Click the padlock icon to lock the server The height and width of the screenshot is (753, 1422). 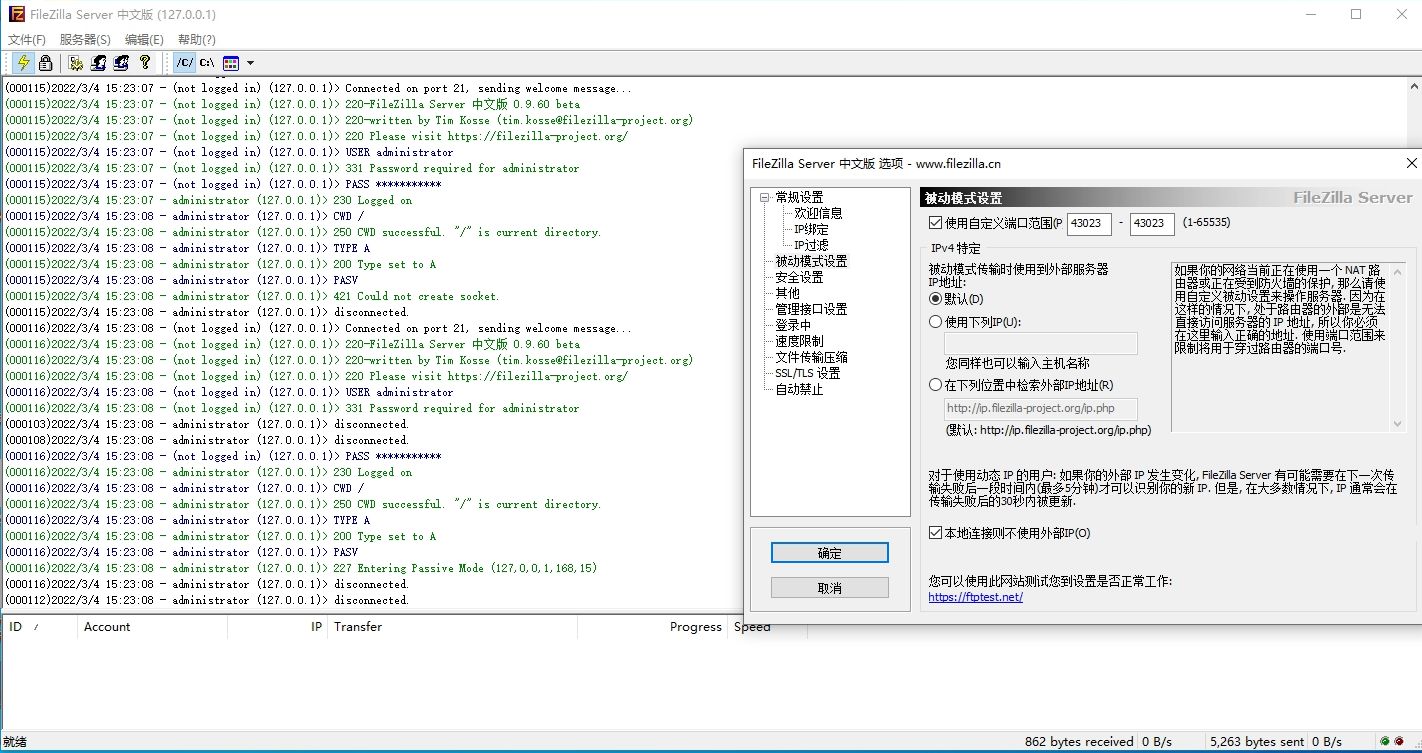tap(45, 62)
